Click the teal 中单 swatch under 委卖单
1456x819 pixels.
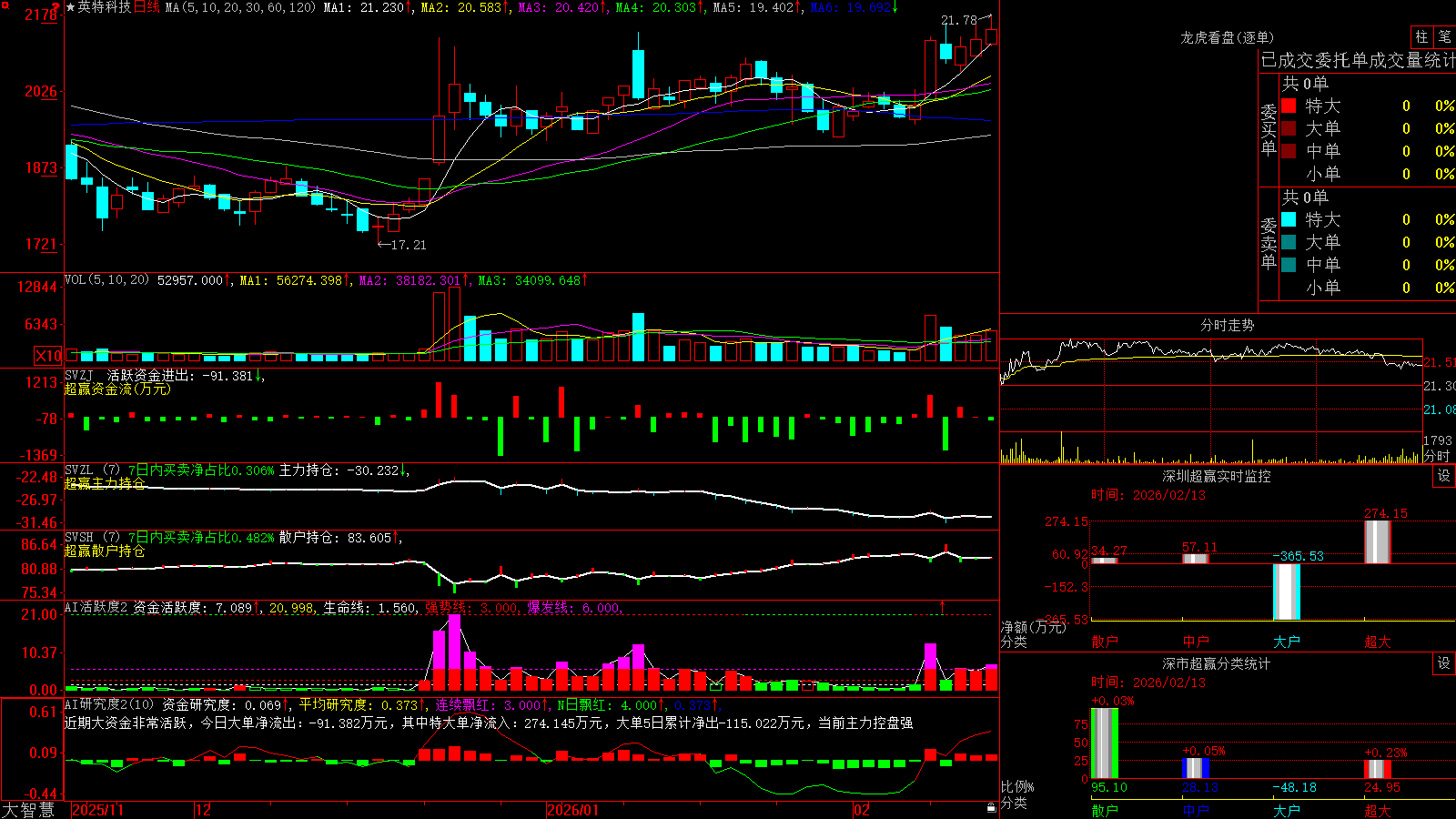1289,265
